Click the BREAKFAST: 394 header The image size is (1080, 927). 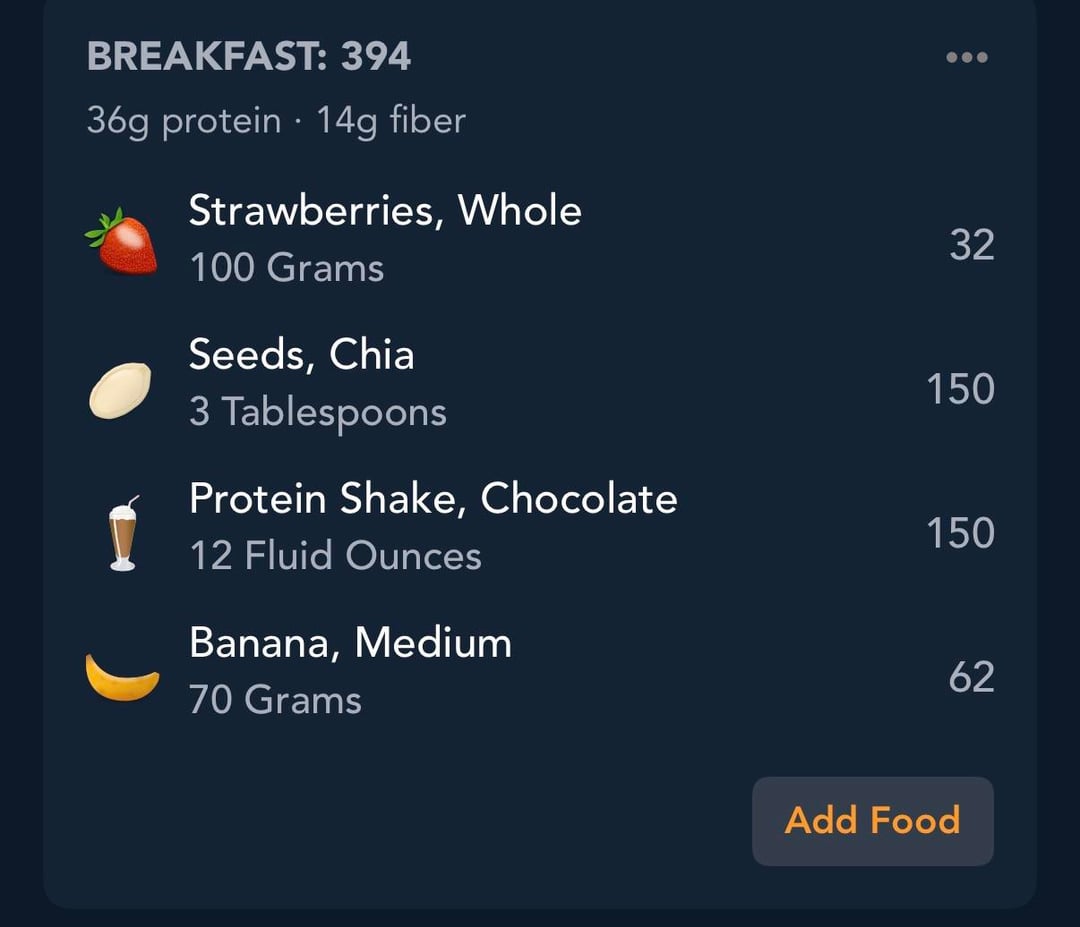click(249, 56)
